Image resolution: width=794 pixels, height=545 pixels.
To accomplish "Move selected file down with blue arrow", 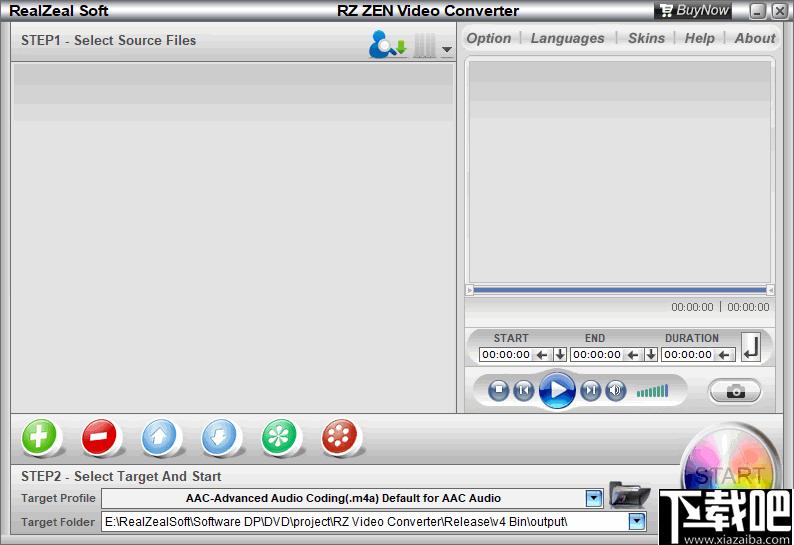I will coord(219,437).
